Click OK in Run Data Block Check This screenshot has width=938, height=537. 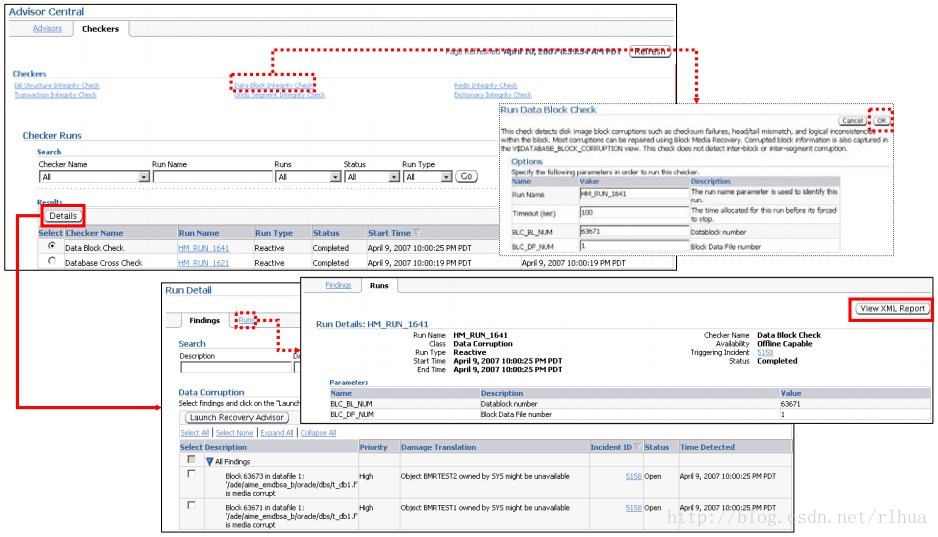pos(881,120)
